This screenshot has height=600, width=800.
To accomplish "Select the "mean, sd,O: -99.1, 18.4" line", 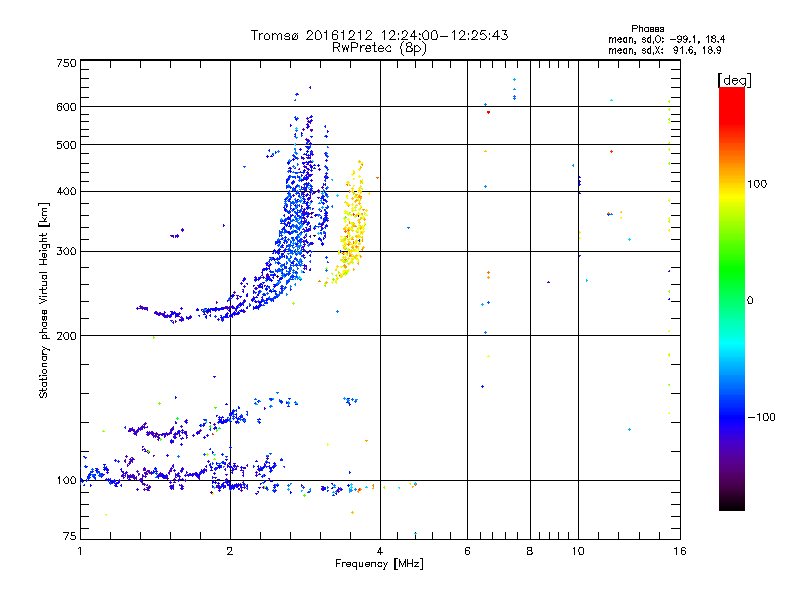I will 666,39.
